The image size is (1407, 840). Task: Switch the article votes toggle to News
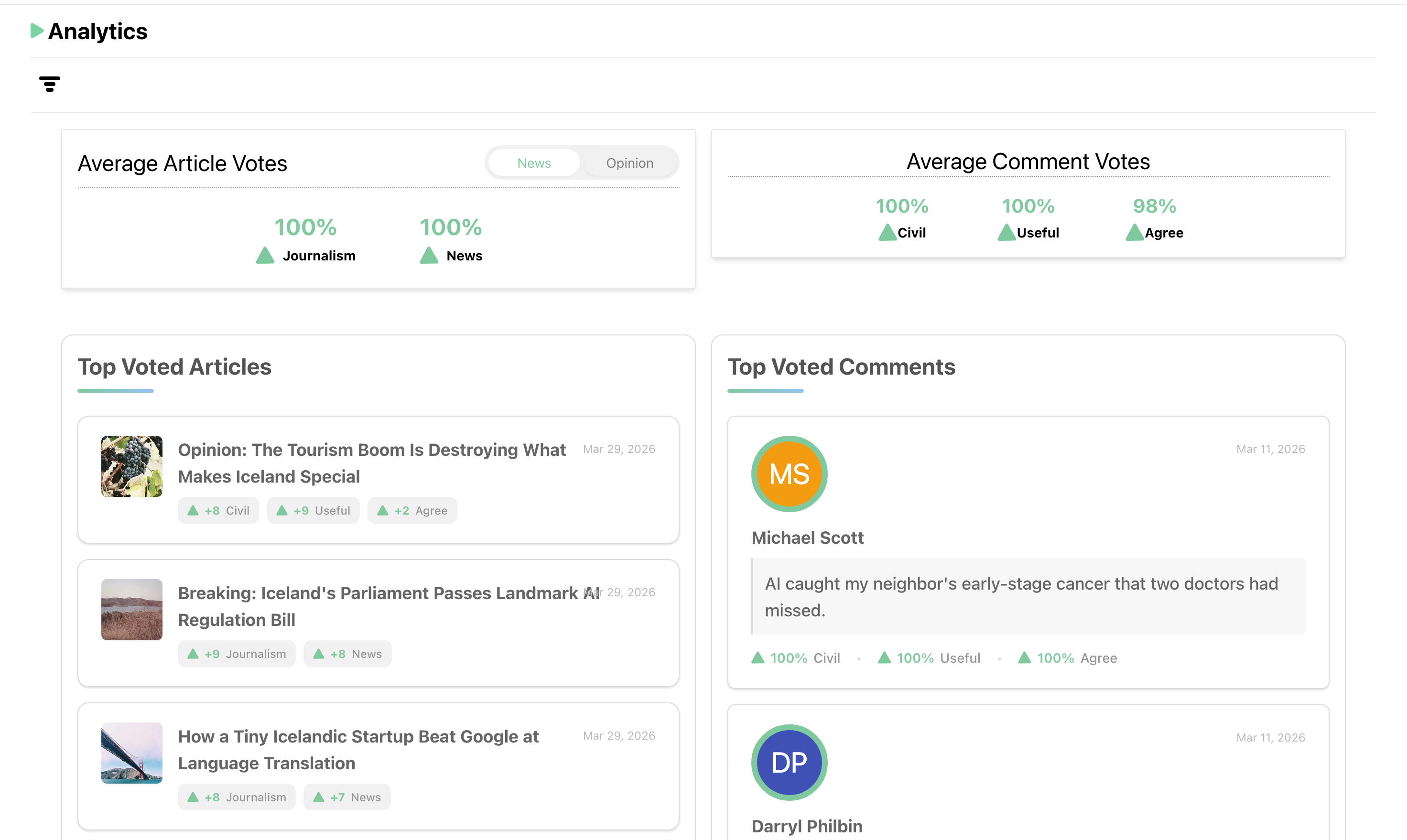click(533, 163)
